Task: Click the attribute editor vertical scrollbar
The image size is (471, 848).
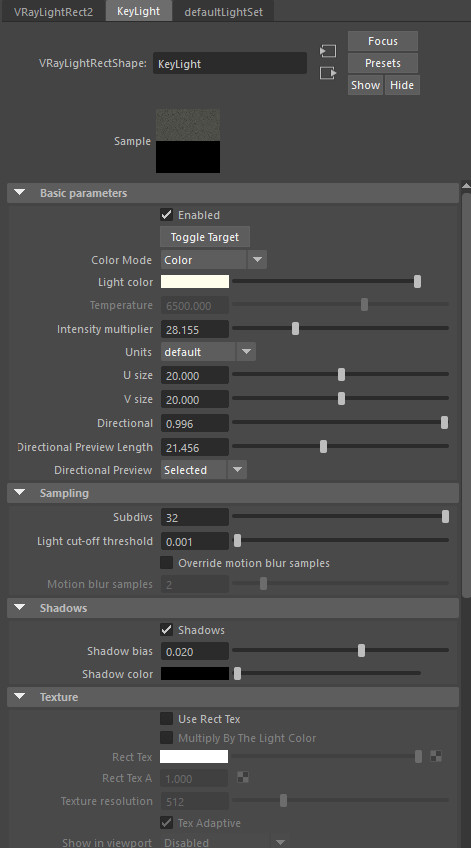Action: point(466,395)
